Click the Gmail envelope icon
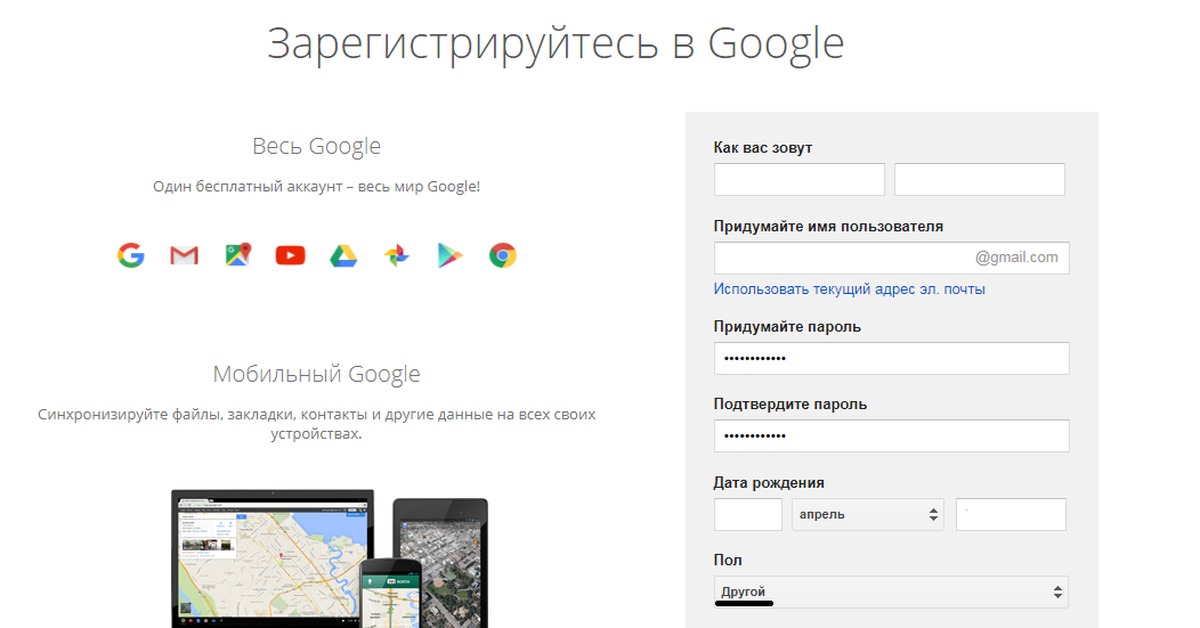This screenshot has width=1200, height=628. [184, 256]
